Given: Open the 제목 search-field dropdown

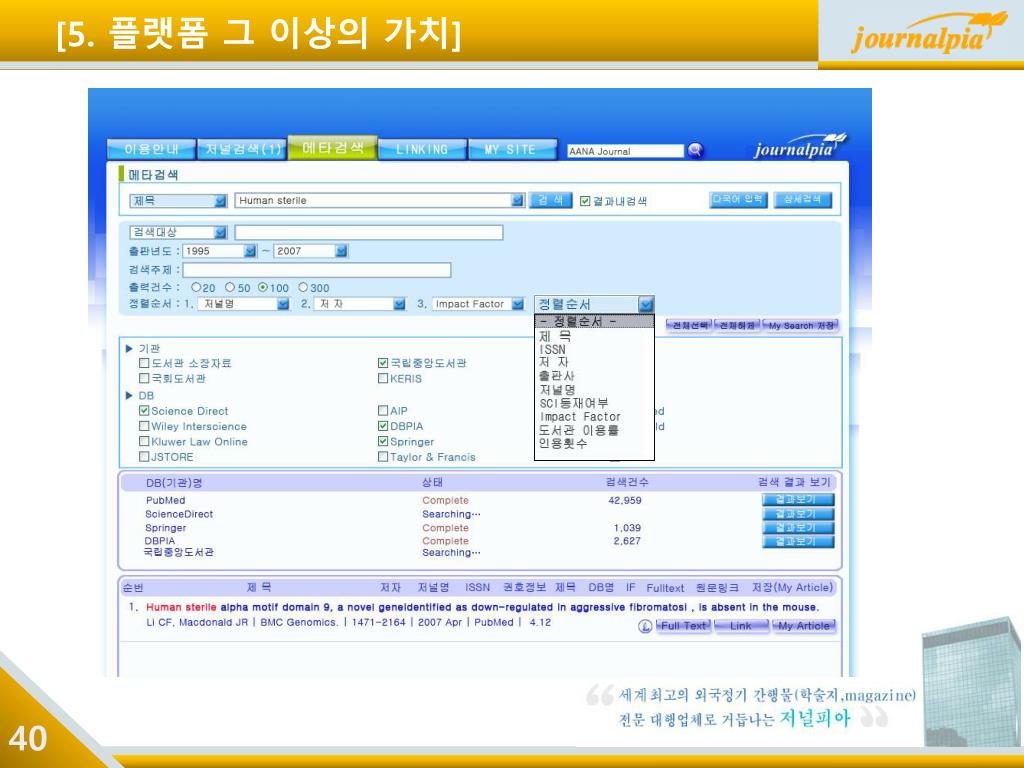Looking at the screenshot, I should point(220,200).
